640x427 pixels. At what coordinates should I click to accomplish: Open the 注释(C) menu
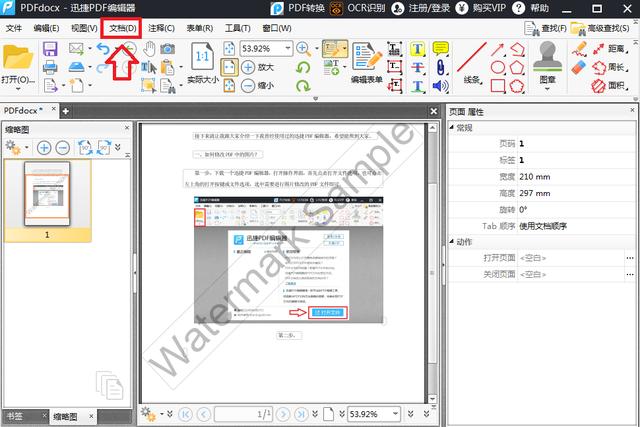click(161, 28)
